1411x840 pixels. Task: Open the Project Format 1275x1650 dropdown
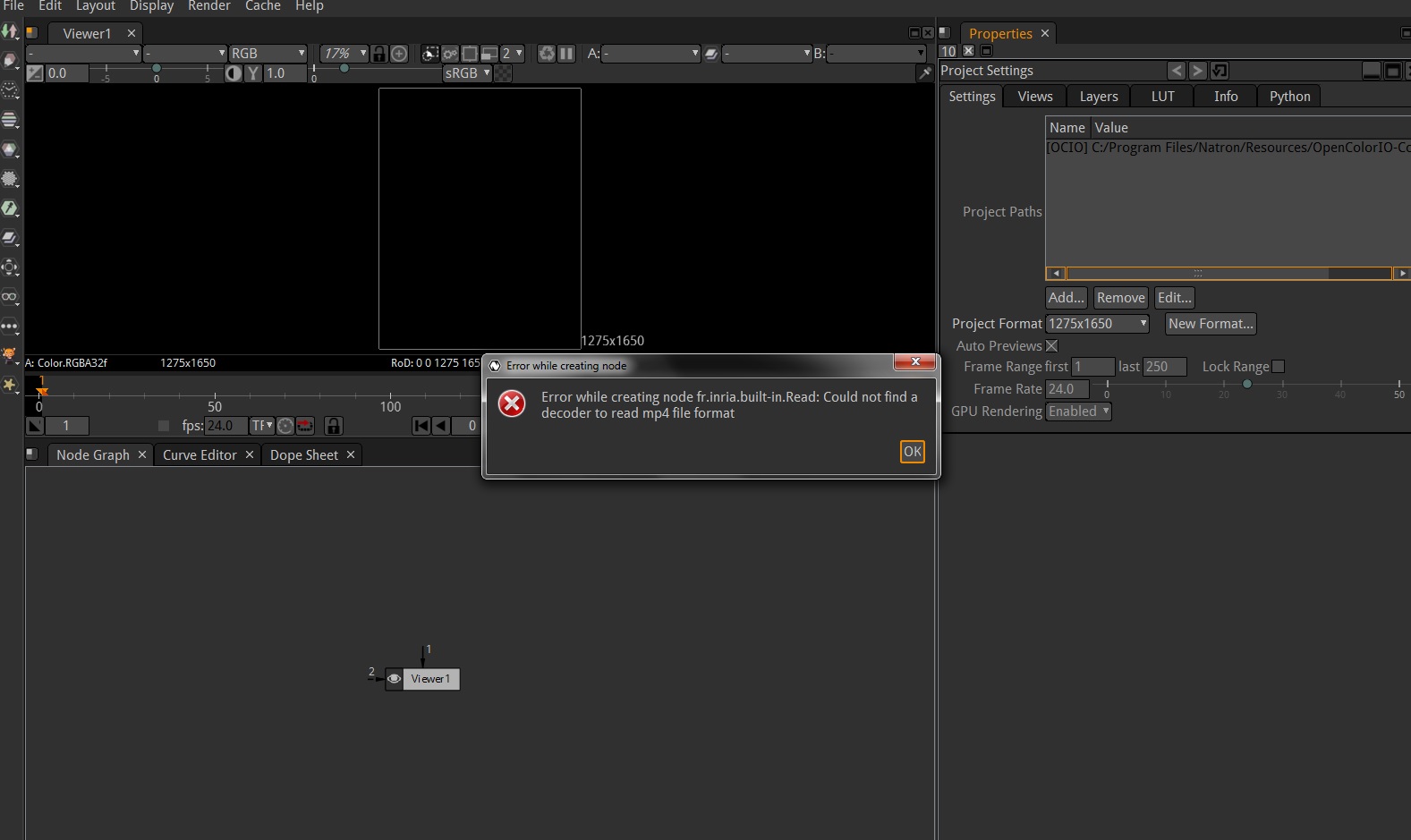coord(1097,324)
